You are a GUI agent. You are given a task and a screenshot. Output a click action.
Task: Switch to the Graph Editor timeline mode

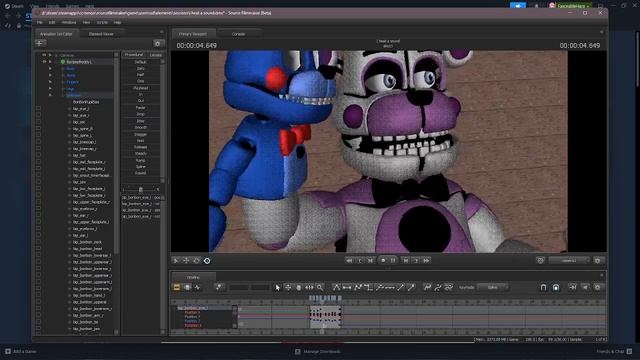point(198,287)
